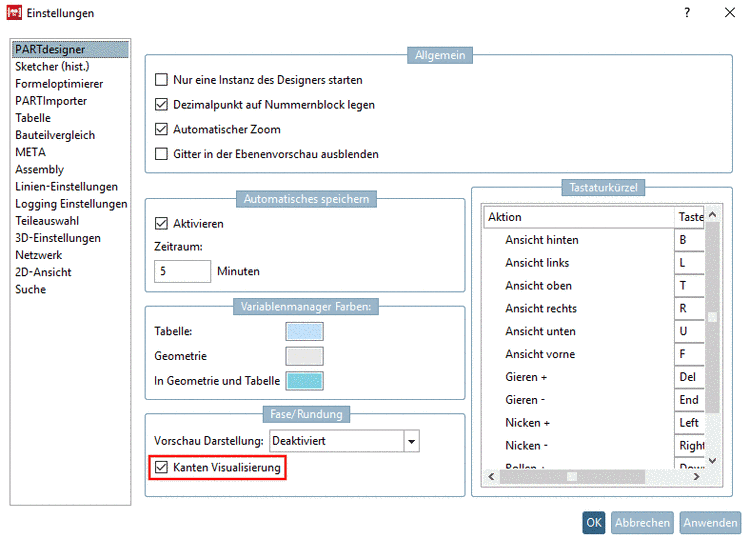
Task: Click the Zeitraum minutes input field
Action: coord(182,271)
